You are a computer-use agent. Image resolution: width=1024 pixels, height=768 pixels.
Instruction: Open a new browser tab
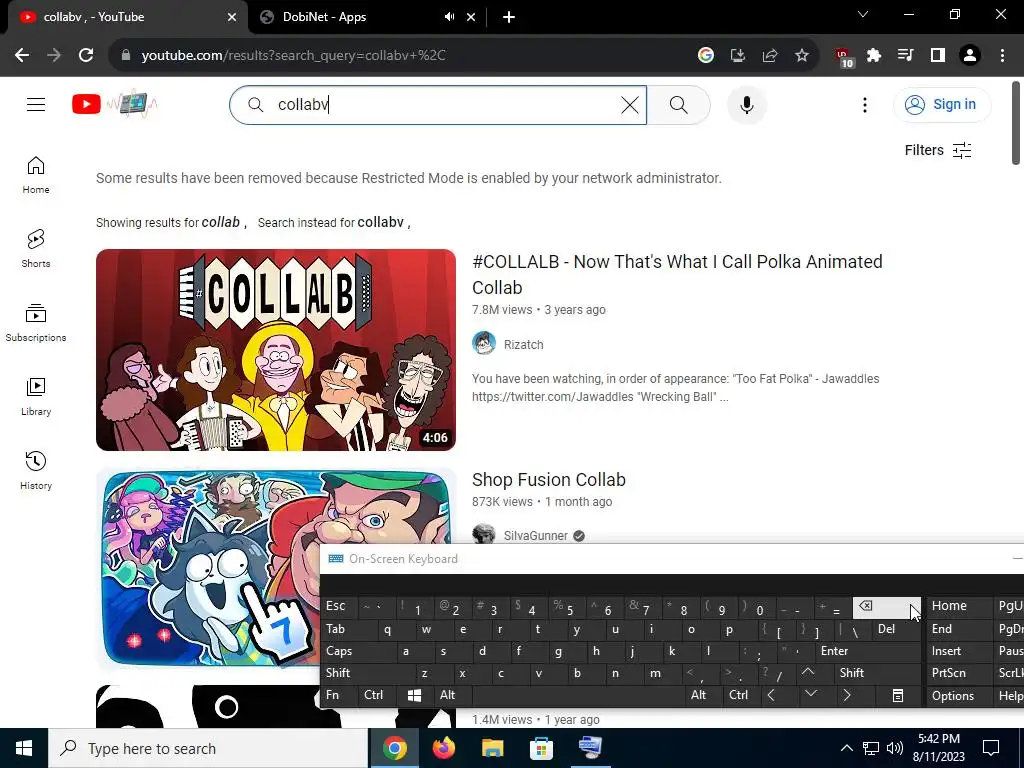click(x=509, y=17)
